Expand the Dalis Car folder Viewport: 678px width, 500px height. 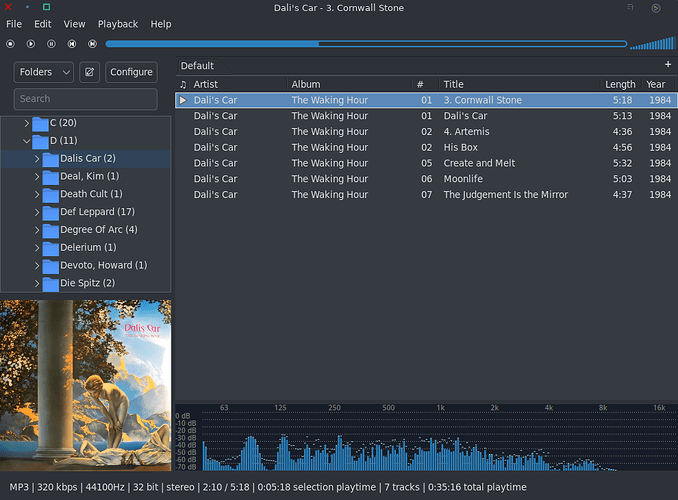click(x=37, y=159)
